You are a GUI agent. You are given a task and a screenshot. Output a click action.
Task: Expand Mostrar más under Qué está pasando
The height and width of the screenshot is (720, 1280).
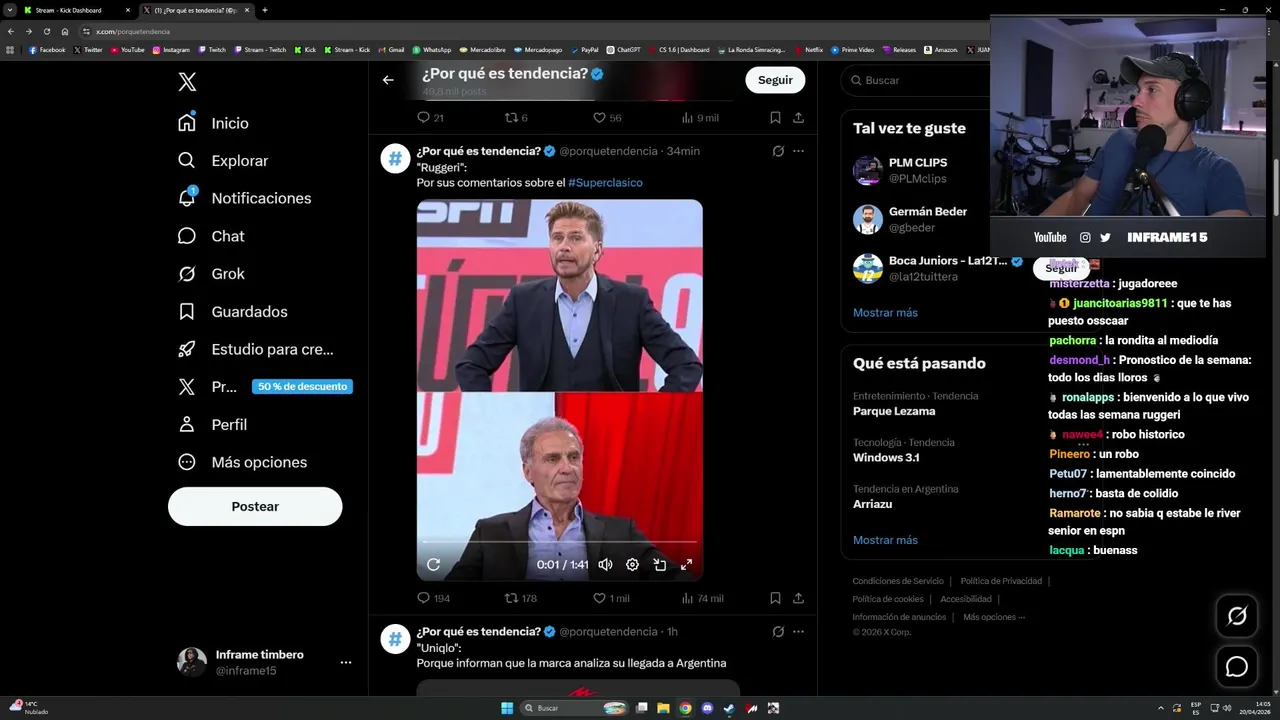pos(885,540)
